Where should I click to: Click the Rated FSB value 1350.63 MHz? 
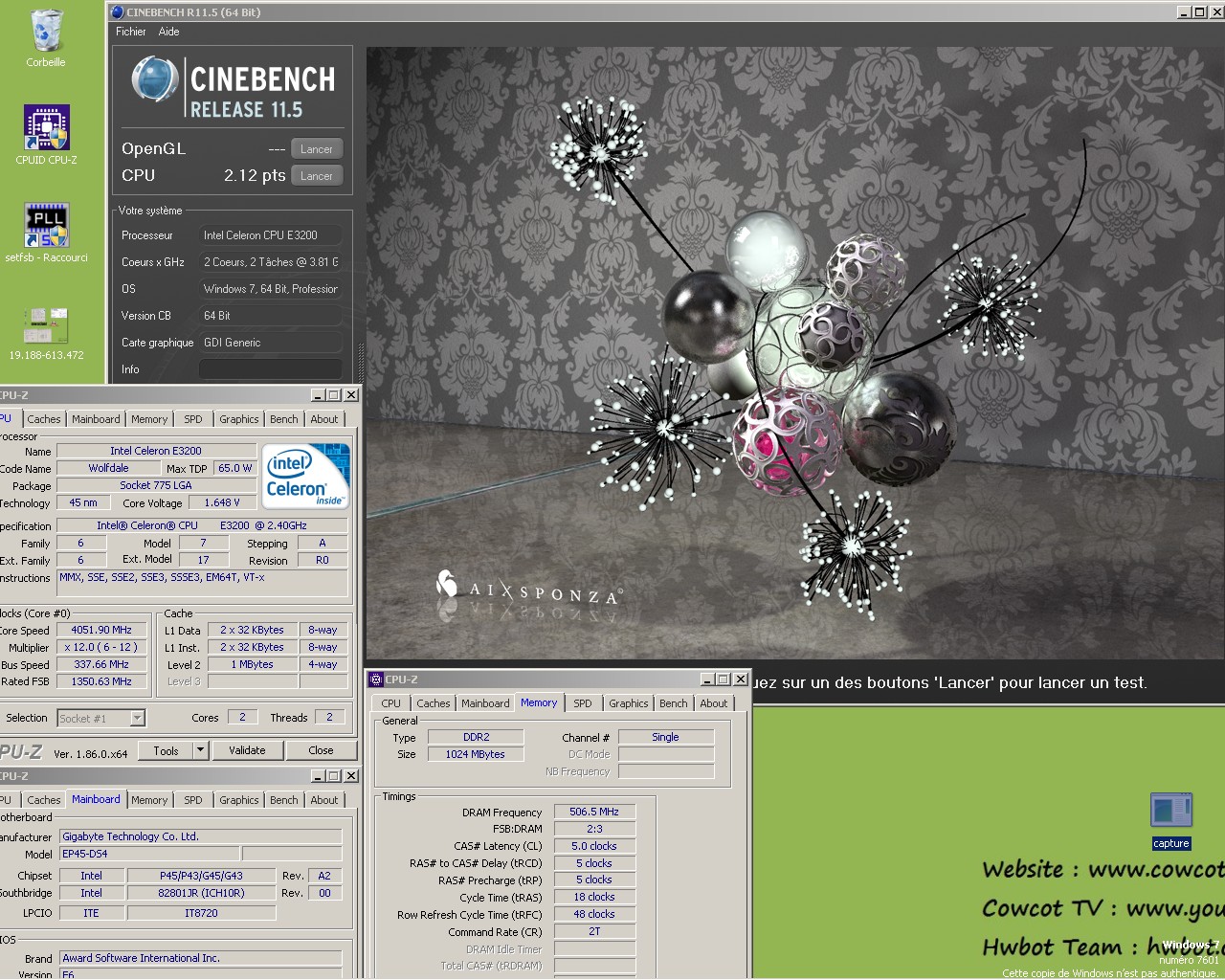101,681
